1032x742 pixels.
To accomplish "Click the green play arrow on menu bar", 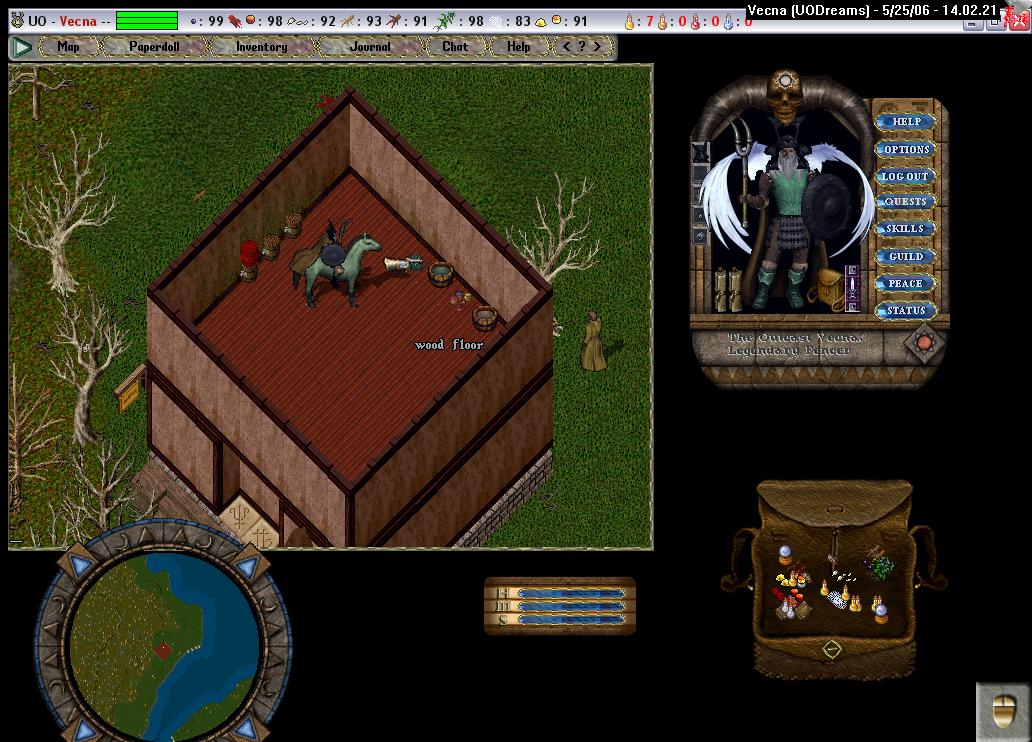I will click(22, 47).
